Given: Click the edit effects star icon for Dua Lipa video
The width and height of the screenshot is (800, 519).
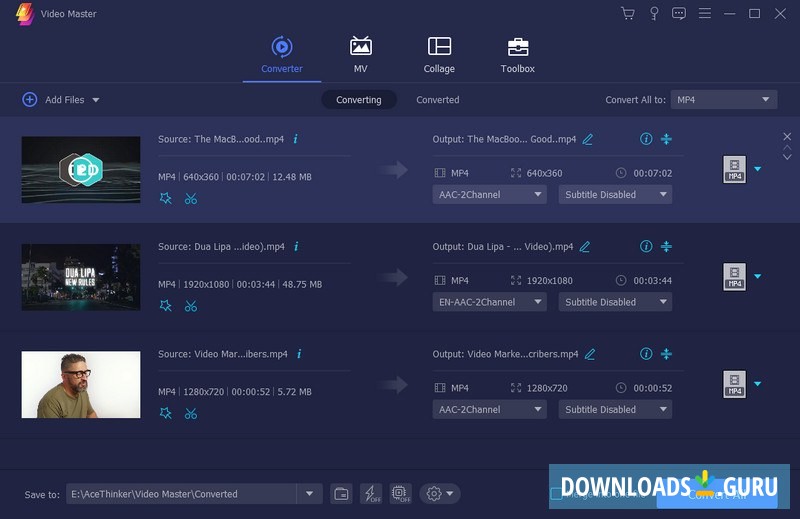Looking at the screenshot, I should click(x=166, y=305).
